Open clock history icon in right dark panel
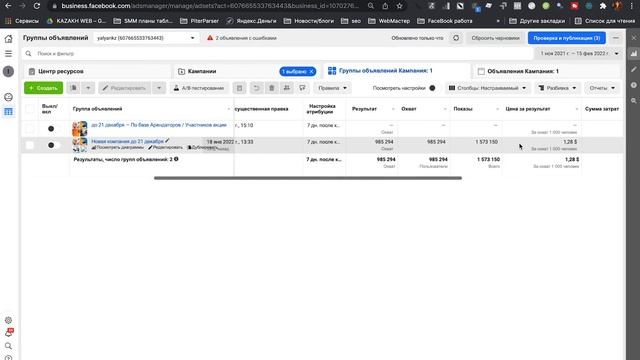Viewport: 640px width, 360px height. (633, 85)
